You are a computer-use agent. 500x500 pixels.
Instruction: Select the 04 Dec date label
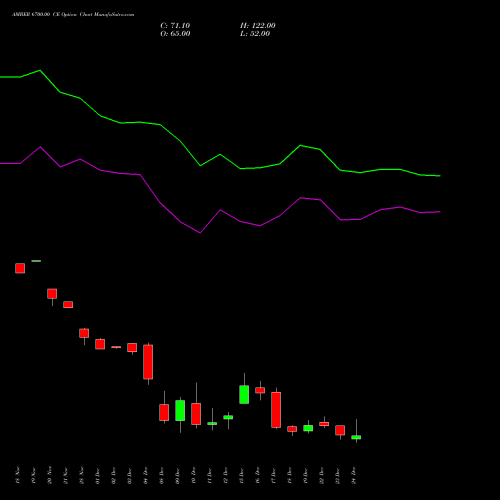click(x=146, y=475)
